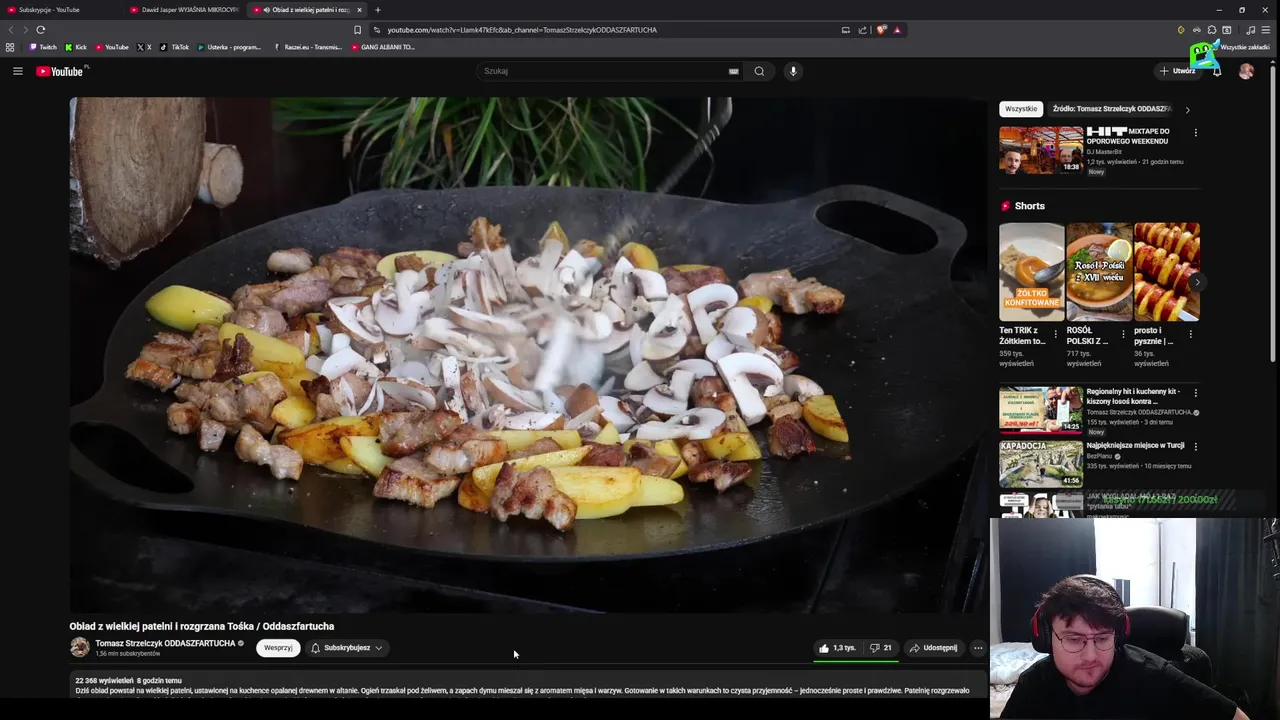Screen dimensions: 1280x720
Task: Close the Obiad z wielkiej patelni tab
Action: click(359, 10)
